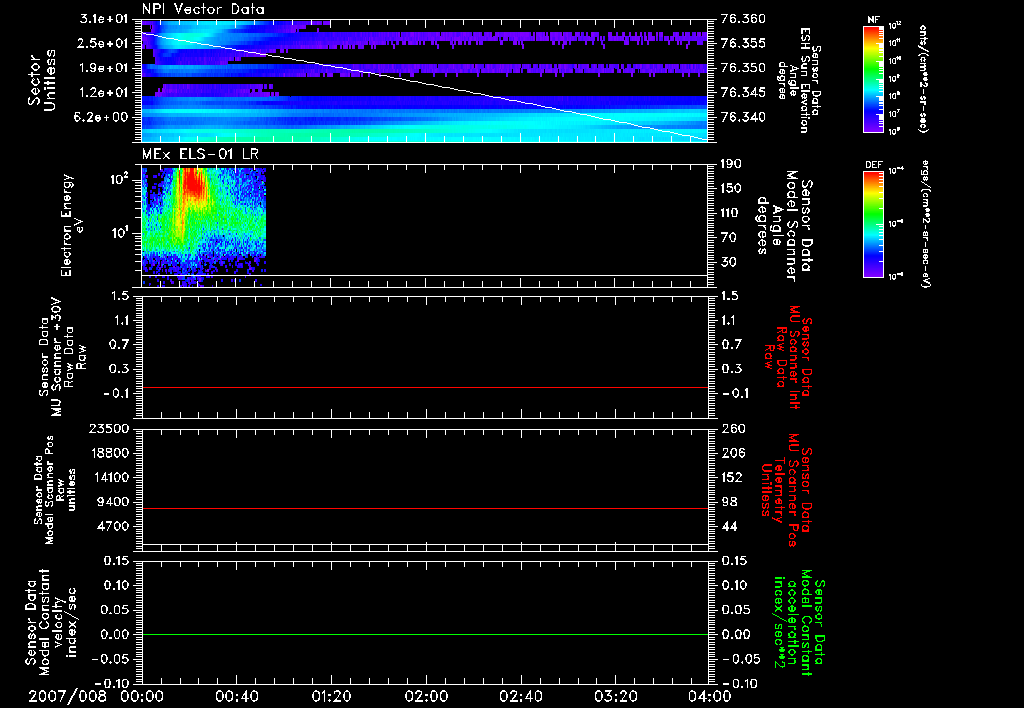Click the white diagonal line in NPI panel

[x=424, y=86]
